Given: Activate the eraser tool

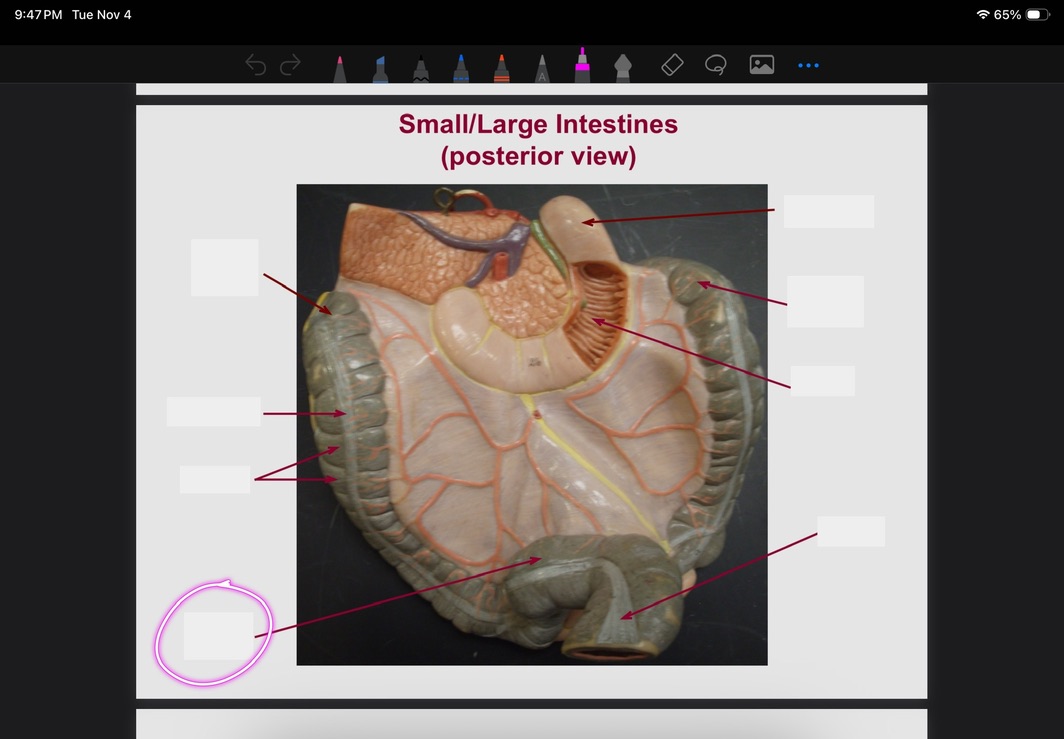Looking at the screenshot, I should click(x=672, y=65).
